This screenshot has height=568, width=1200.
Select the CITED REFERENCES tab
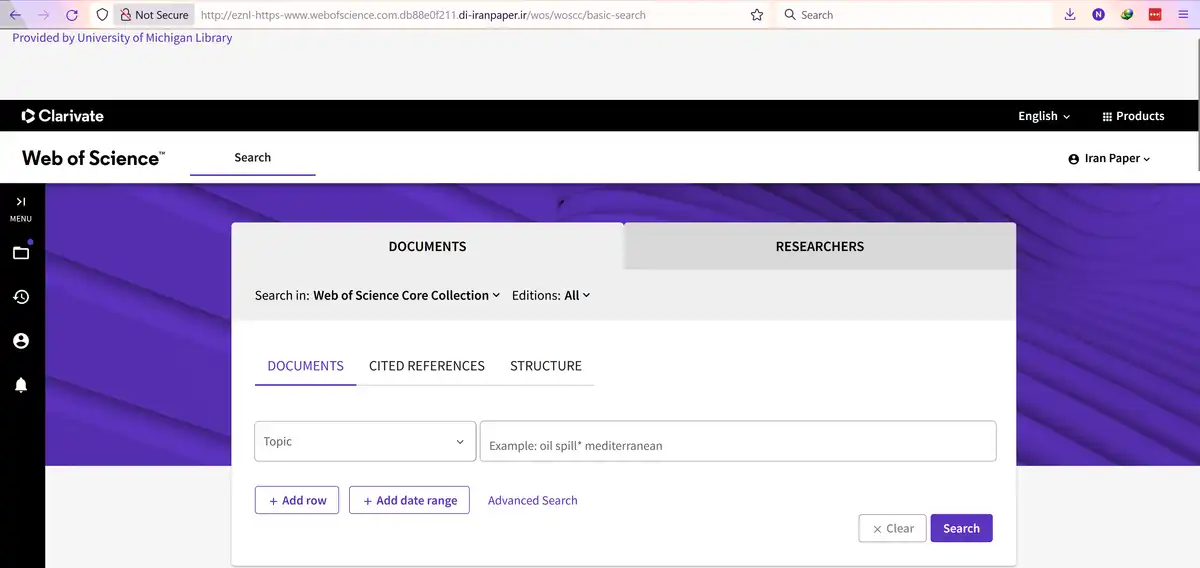(427, 366)
